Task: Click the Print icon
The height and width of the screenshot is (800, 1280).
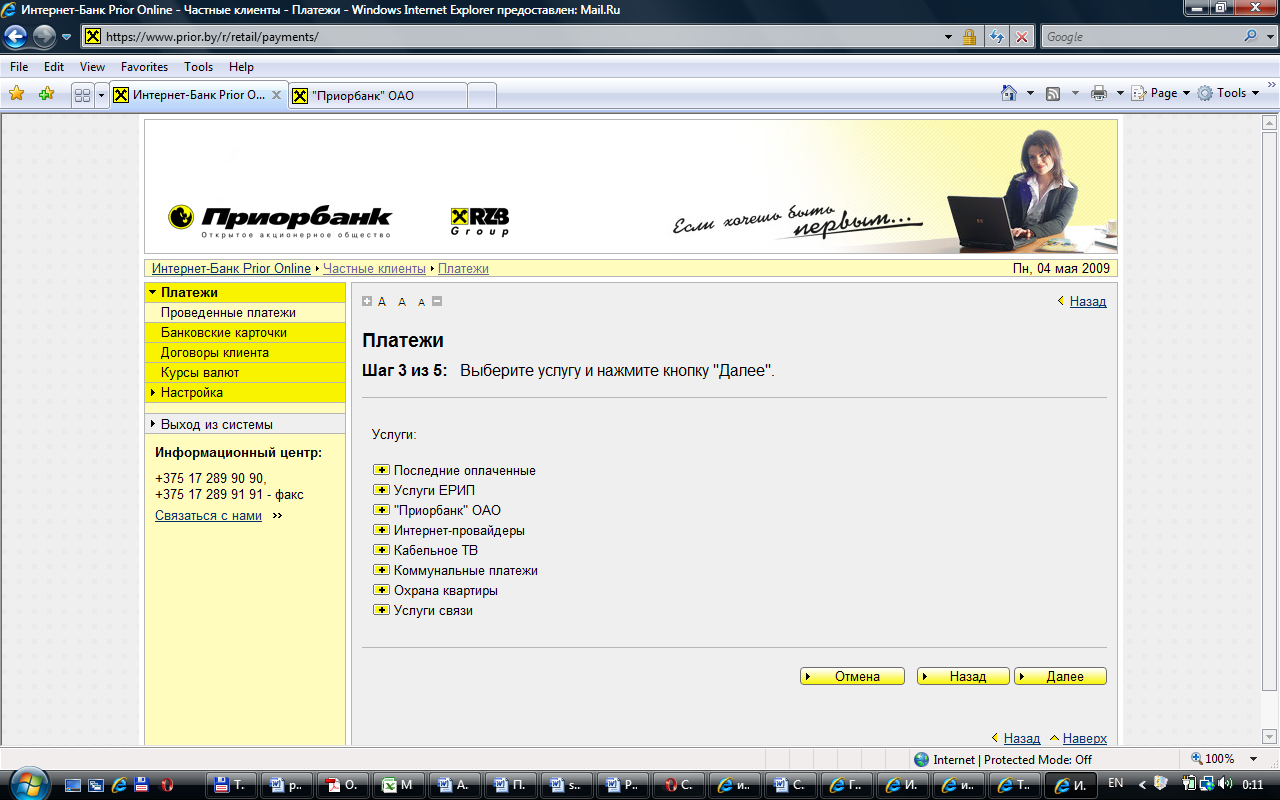Action: point(1098,93)
